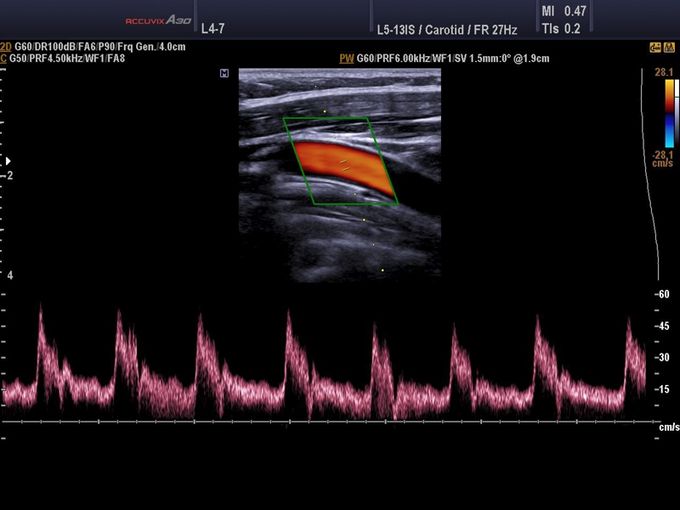Image resolution: width=680 pixels, height=510 pixels.
Task: Click the 2D mode label
Action: coord(6,47)
